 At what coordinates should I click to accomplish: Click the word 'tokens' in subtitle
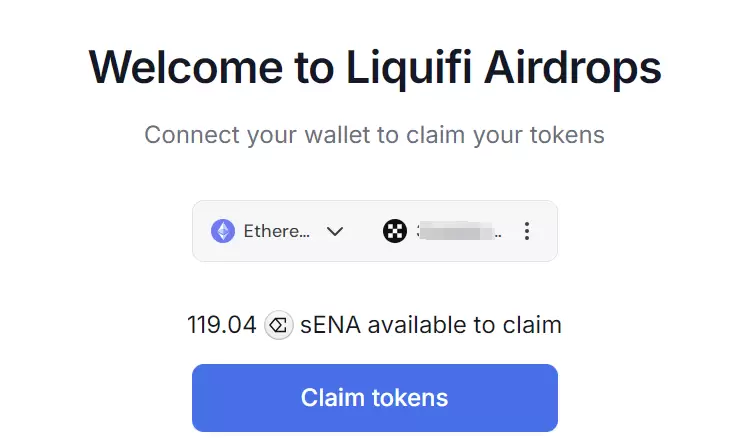pyautogui.click(x=568, y=135)
